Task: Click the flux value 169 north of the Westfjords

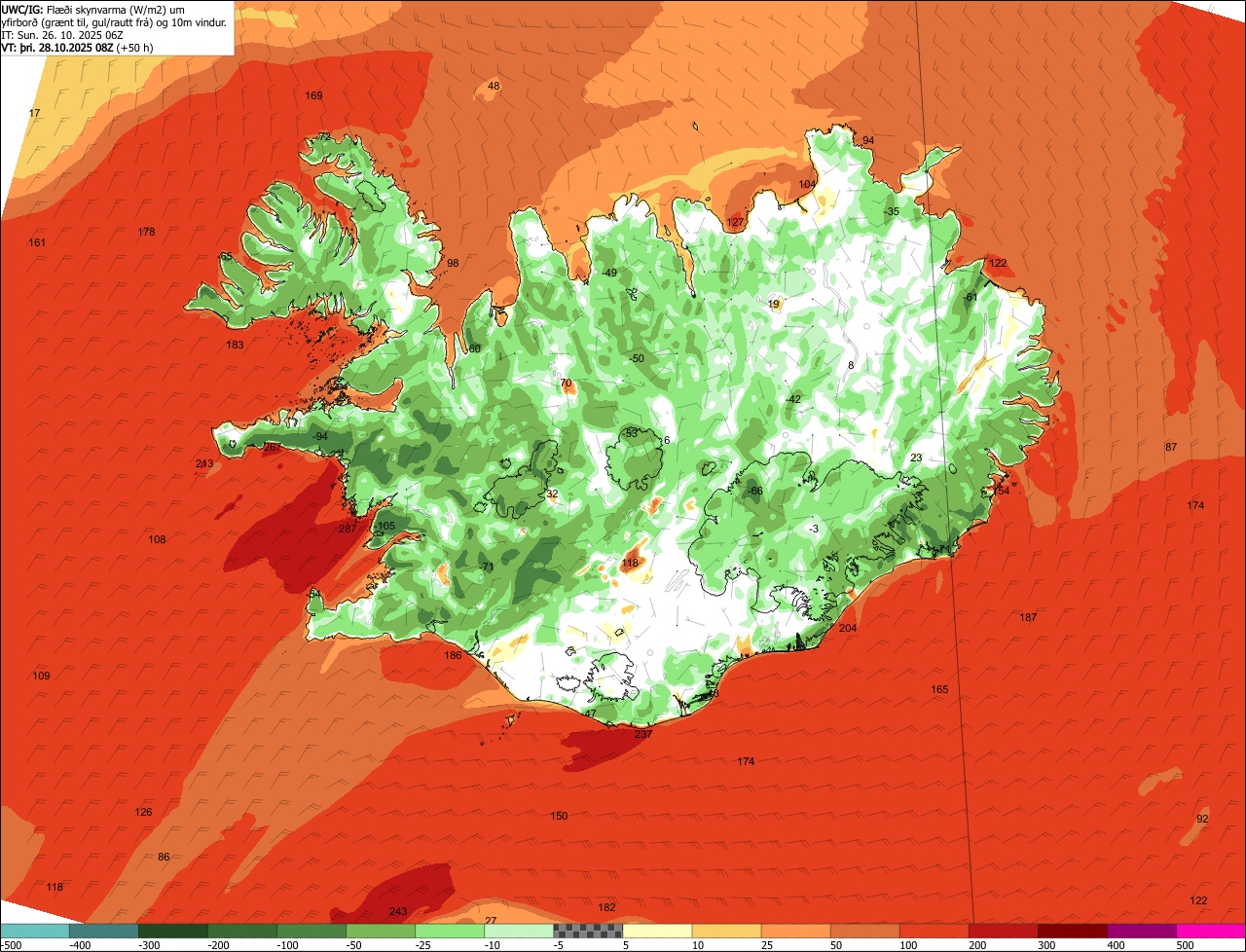Action: tap(313, 95)
